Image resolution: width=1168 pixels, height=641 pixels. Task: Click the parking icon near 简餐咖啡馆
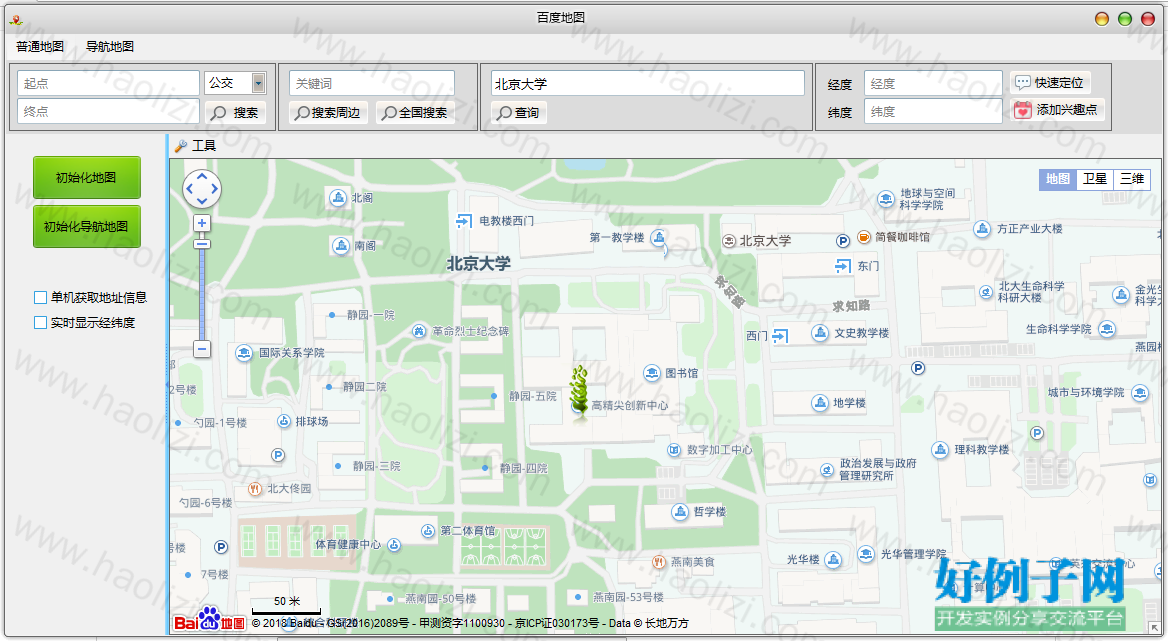click(x=842, y=240)
